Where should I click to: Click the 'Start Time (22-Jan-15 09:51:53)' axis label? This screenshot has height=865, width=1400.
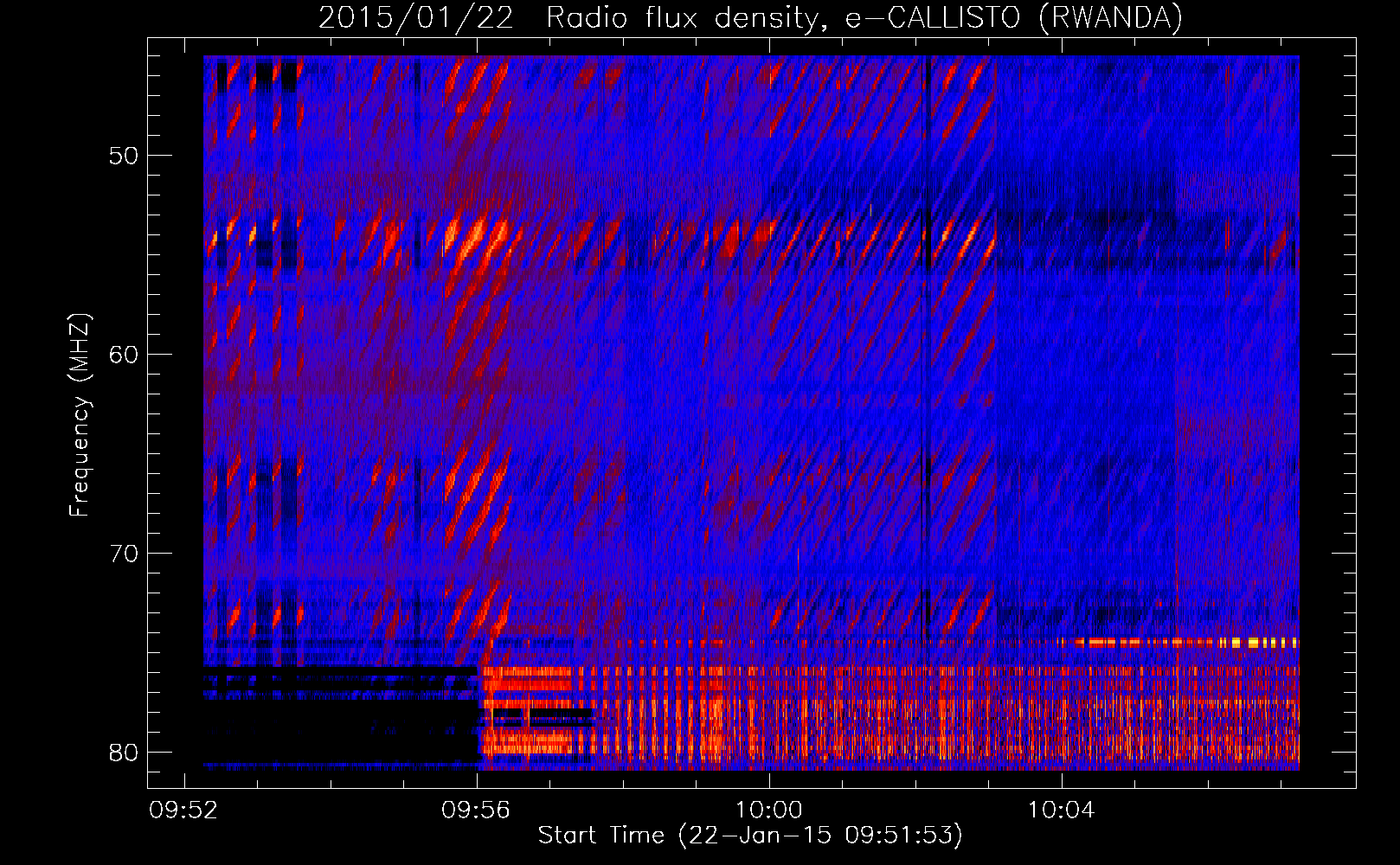750,836
